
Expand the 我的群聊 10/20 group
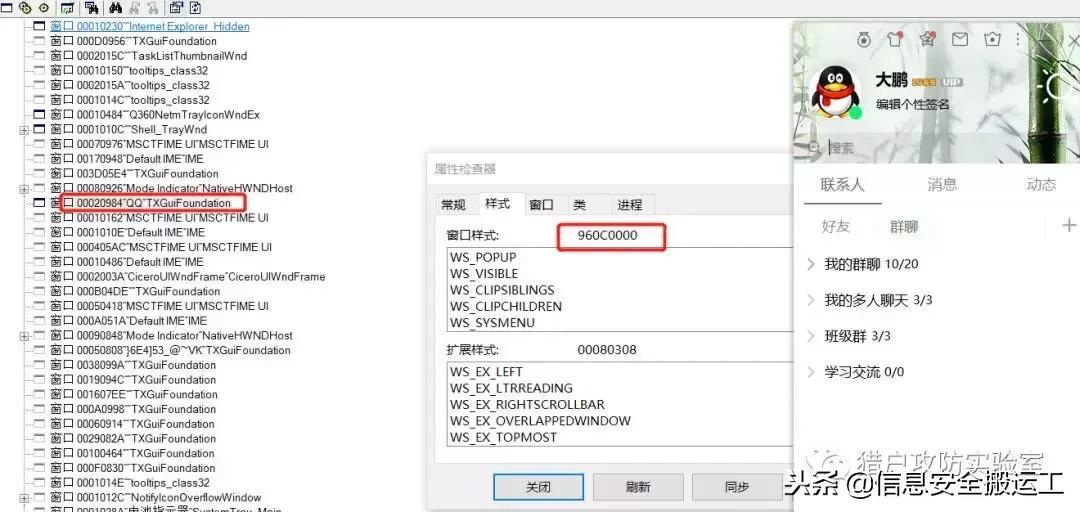(x=811, y=264)
